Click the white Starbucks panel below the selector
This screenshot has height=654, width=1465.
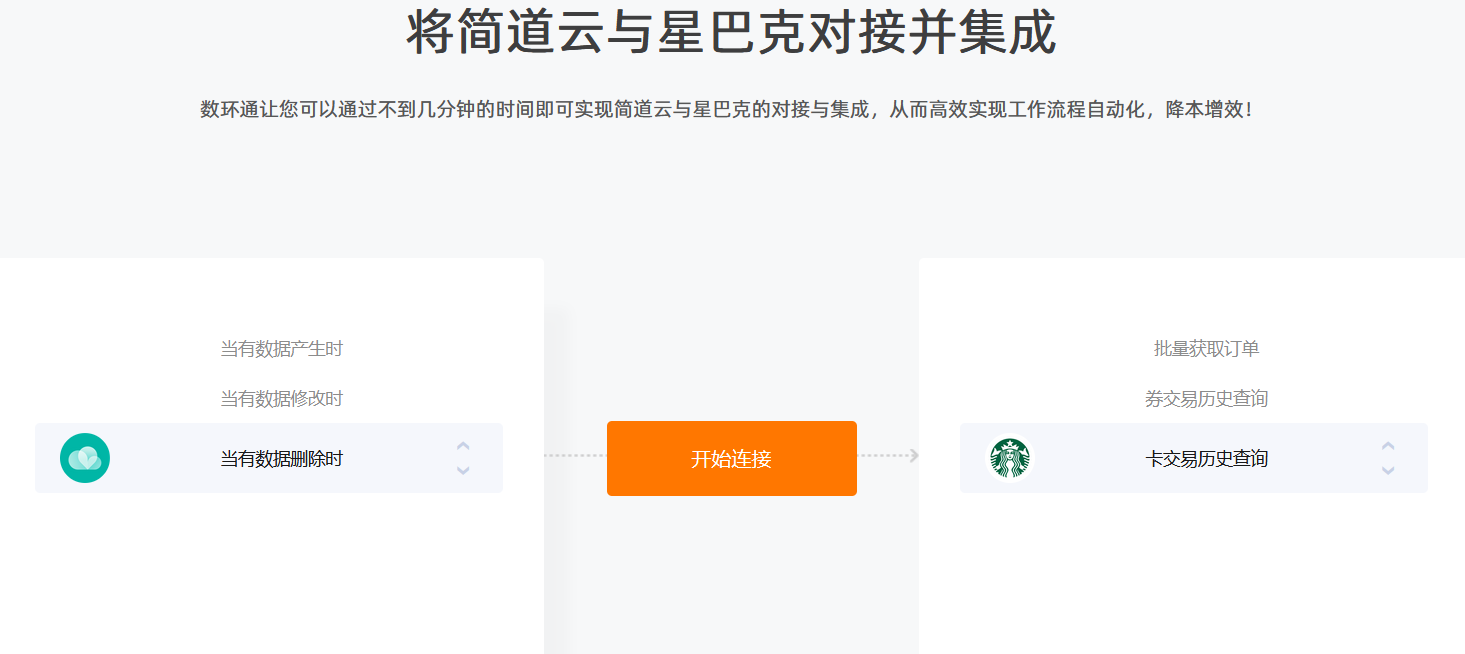(1192, 574)
